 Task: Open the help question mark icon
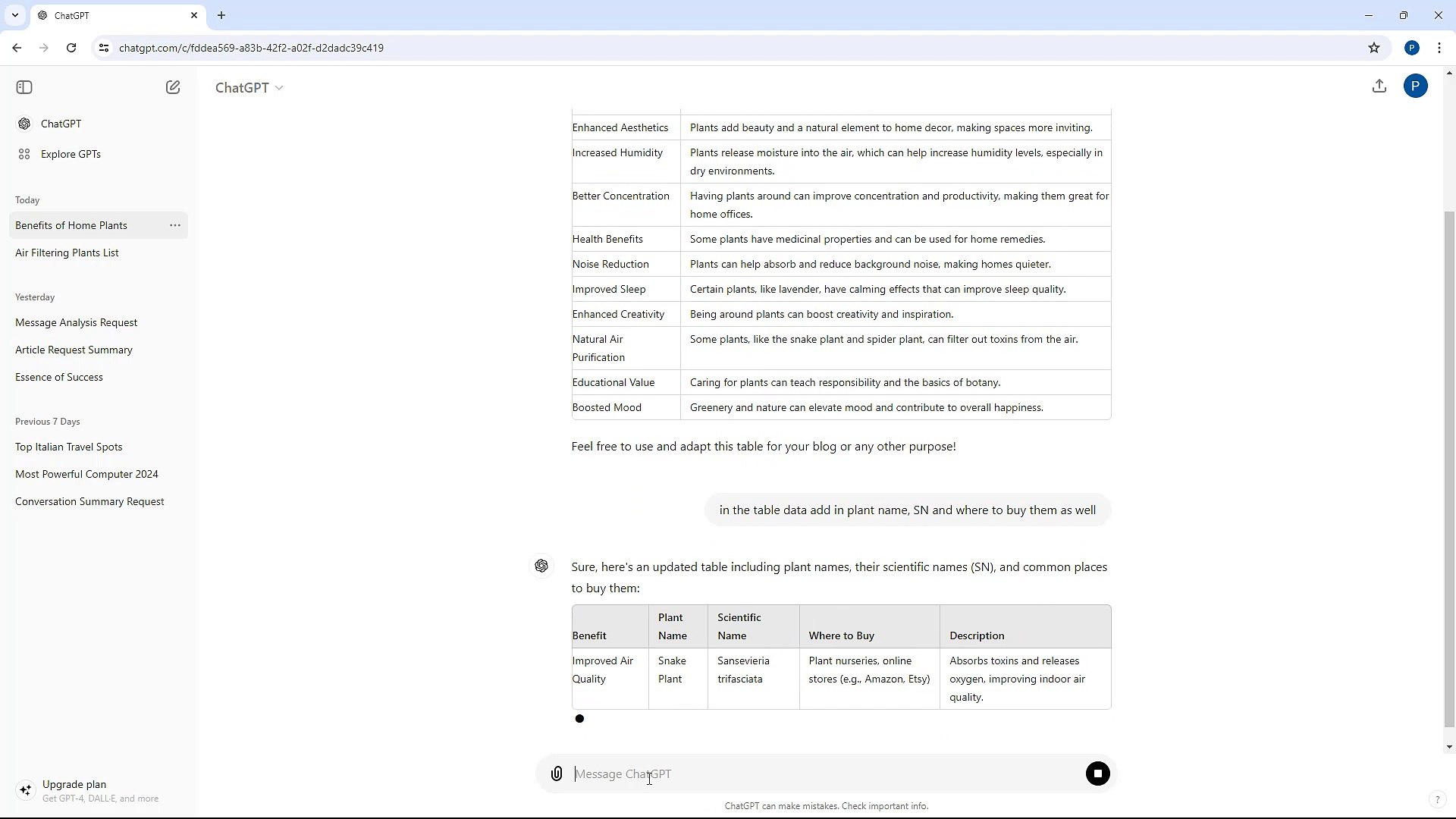point(1437,799)
